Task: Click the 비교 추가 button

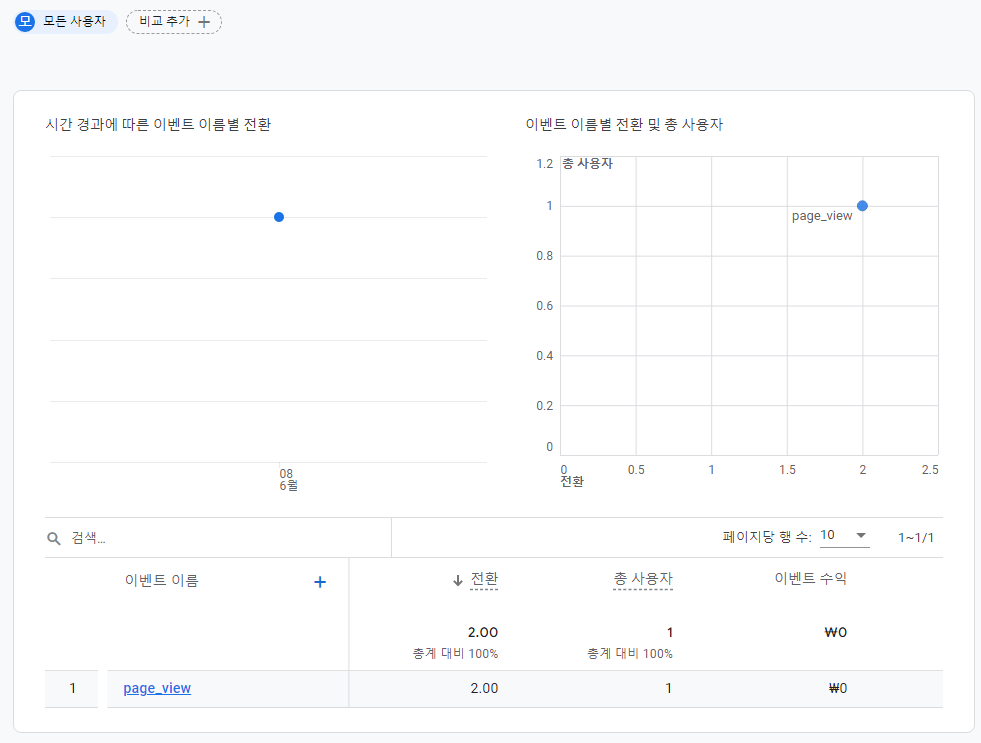Action: (174, 21)
